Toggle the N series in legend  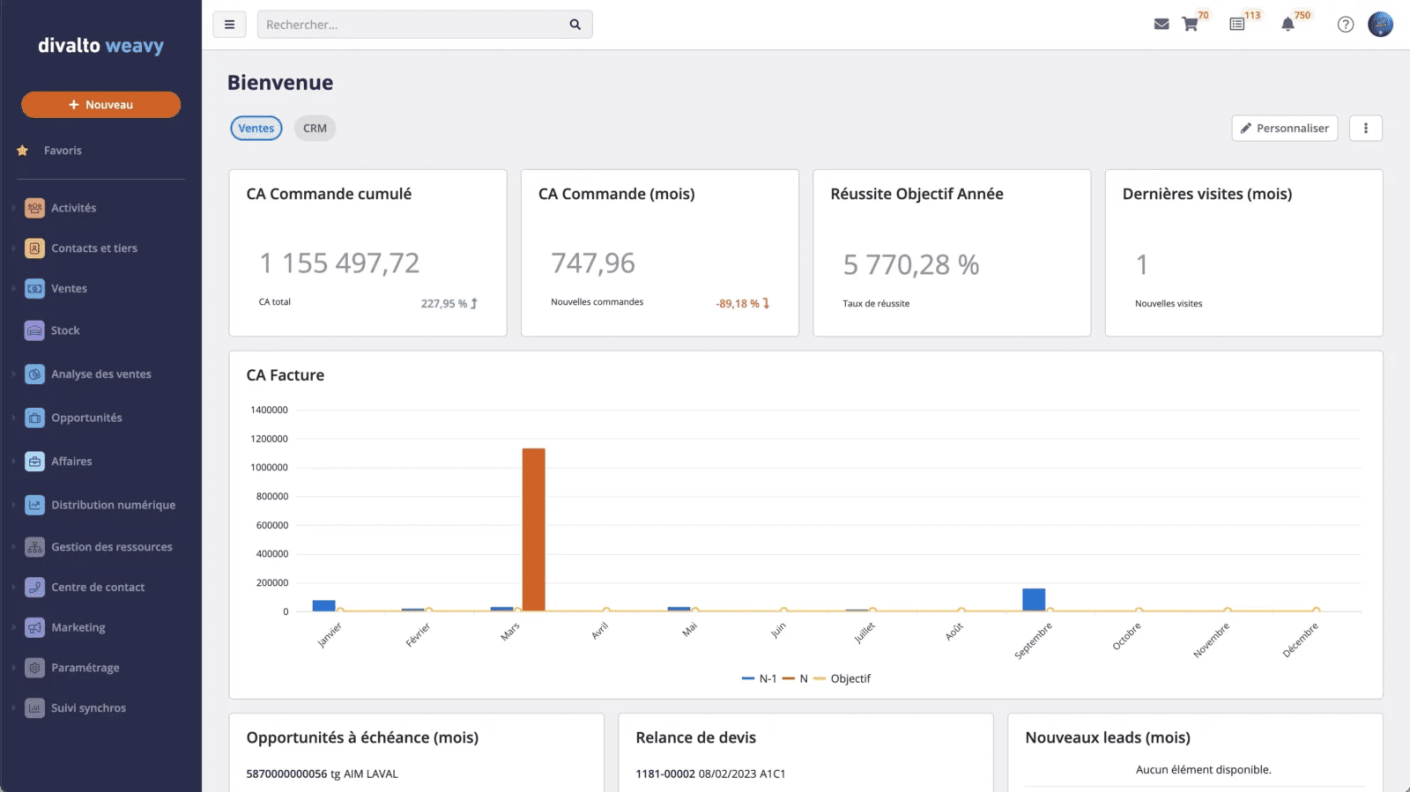(x=795, y=678)
